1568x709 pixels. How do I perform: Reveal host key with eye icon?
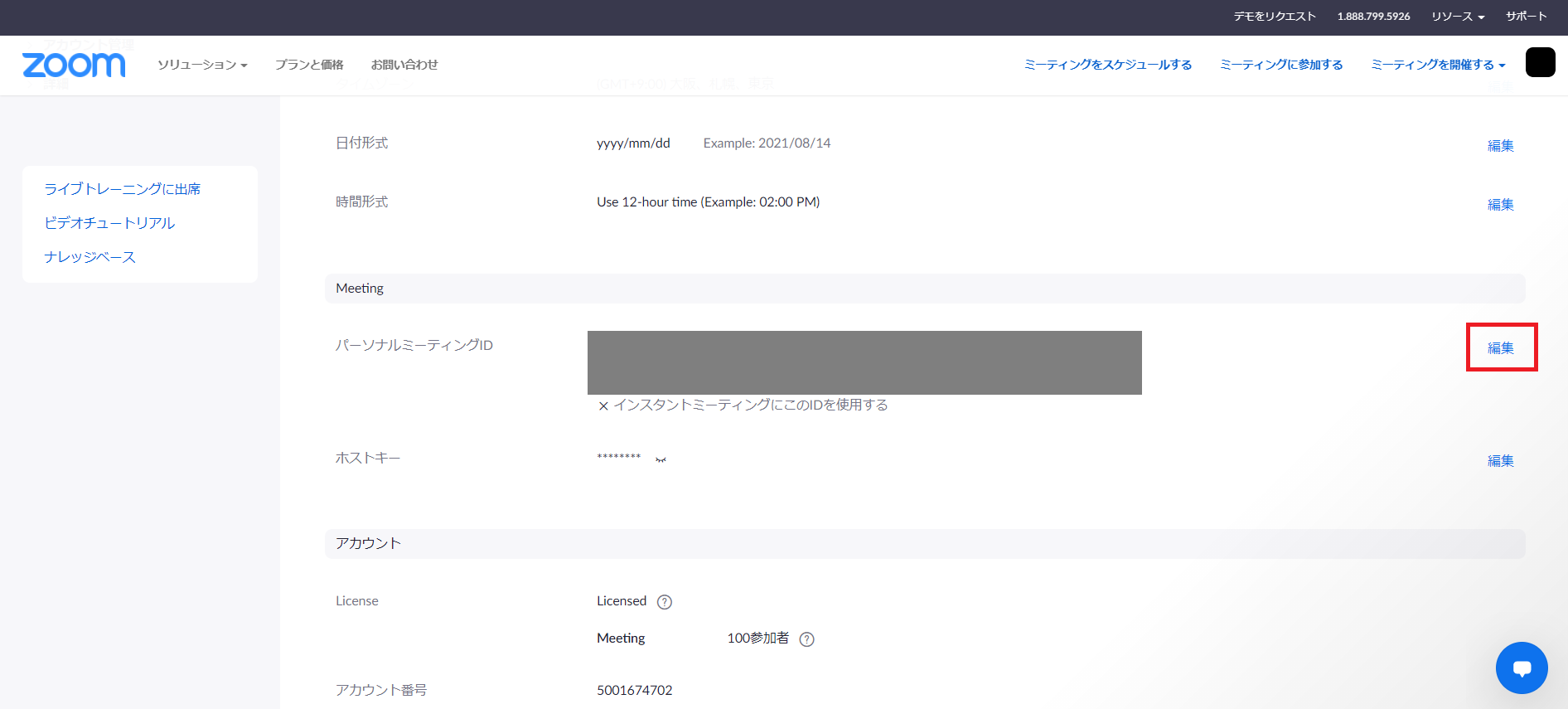pyautogui.click(x=661, y=459)
